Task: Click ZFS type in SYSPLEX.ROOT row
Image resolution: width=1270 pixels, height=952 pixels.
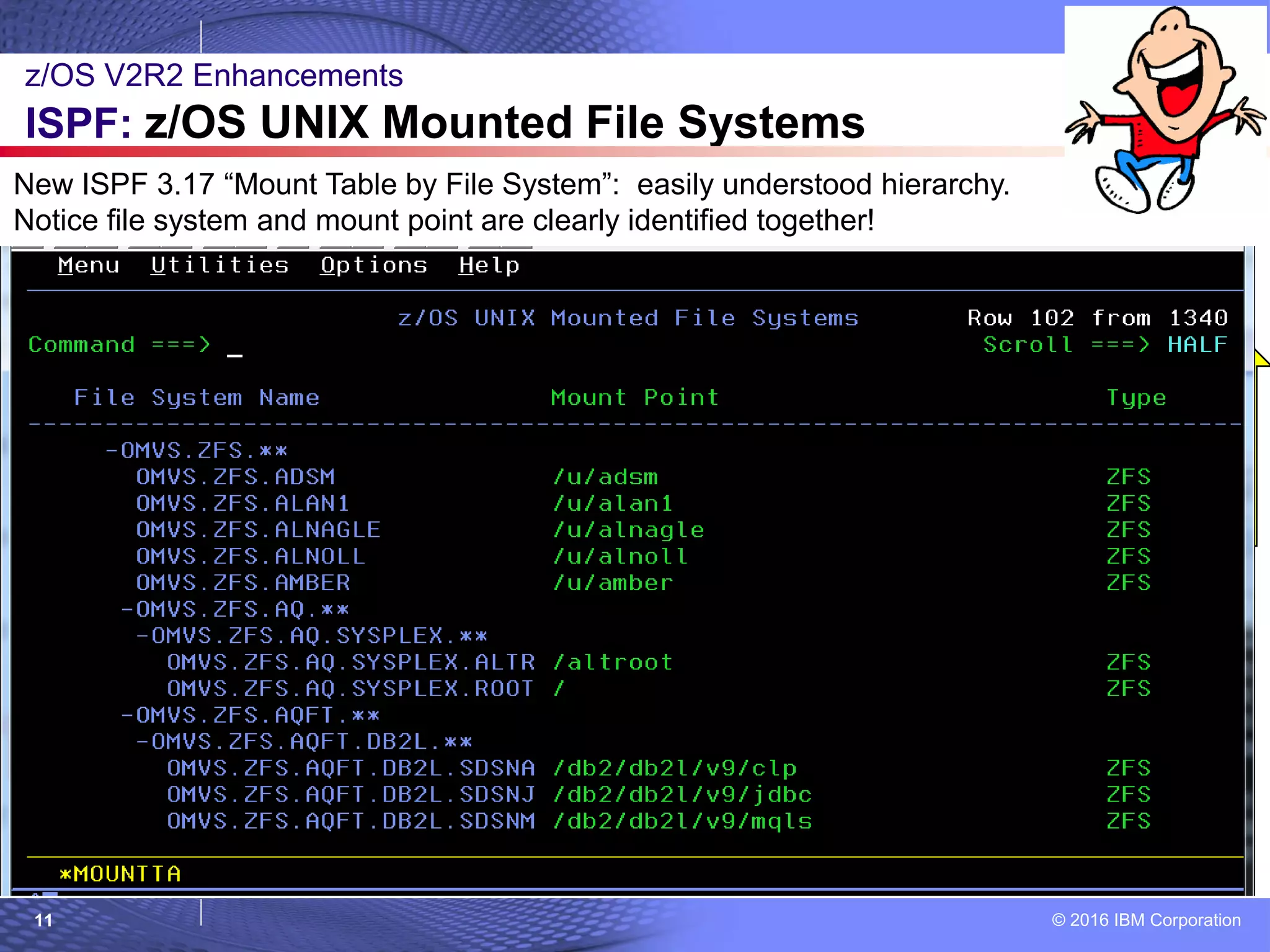Action: point(1129,689)
